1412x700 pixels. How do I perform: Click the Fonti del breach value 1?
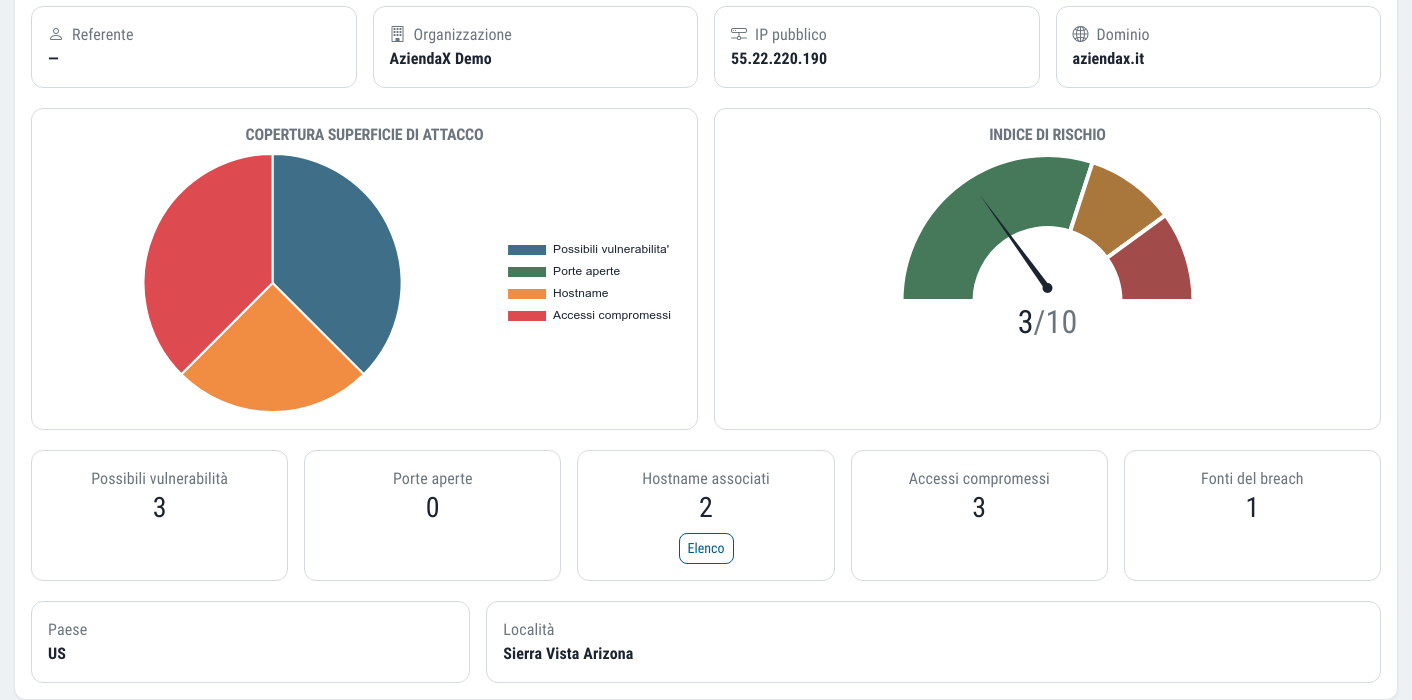click(1252, 508)
